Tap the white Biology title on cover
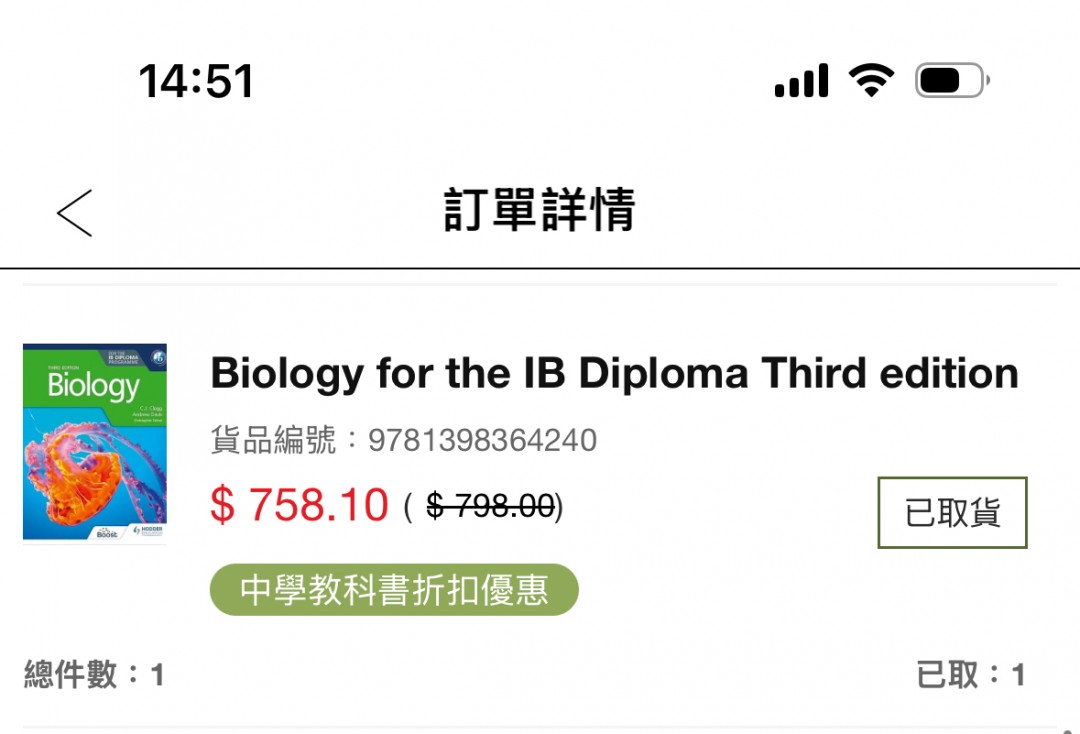Viewport: 1080px width, 734px height. [93, 386]
